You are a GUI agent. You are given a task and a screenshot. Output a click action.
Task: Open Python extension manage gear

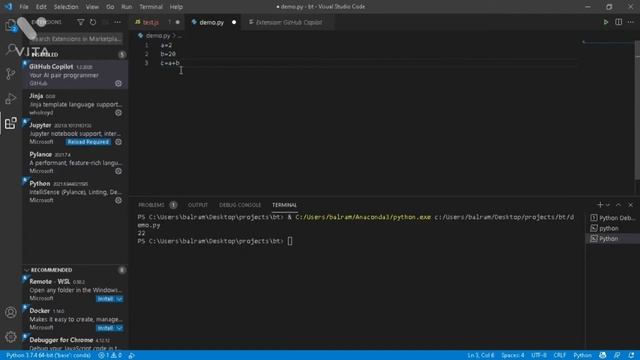point(118,200)
